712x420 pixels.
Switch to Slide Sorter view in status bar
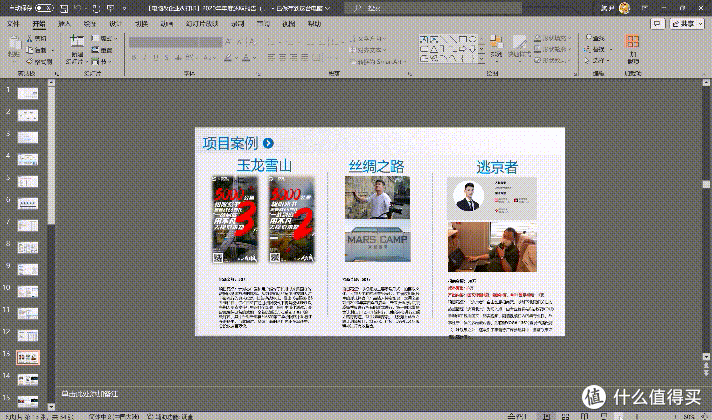[x=565, y=416]
